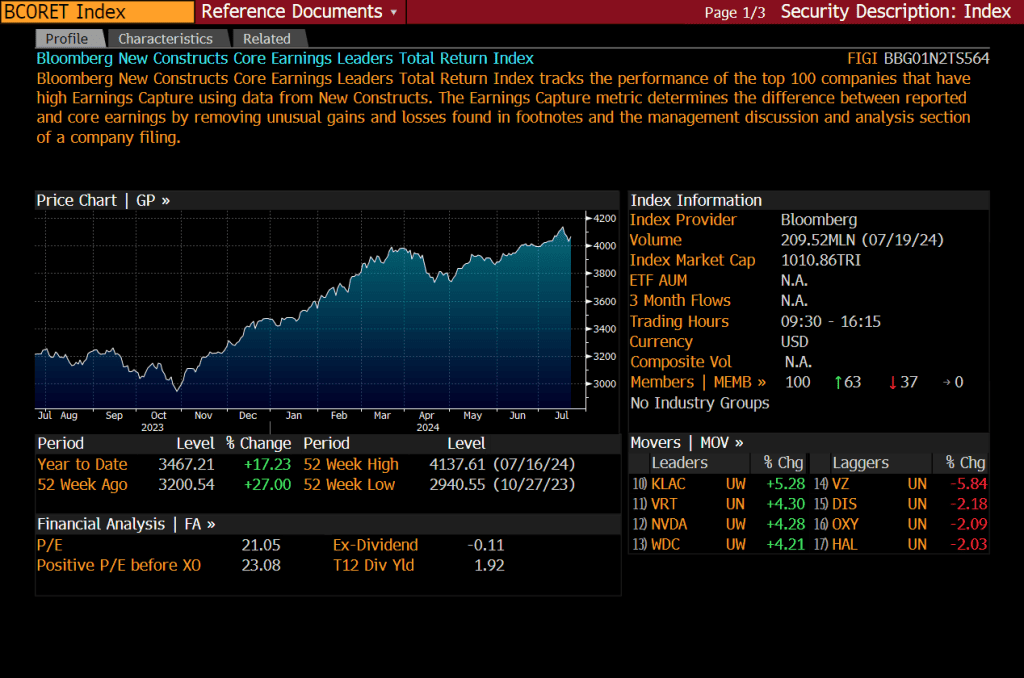The image size is (1024, 678).
Task: Click No Industry Groups text
Action: [x=699, y=402]
